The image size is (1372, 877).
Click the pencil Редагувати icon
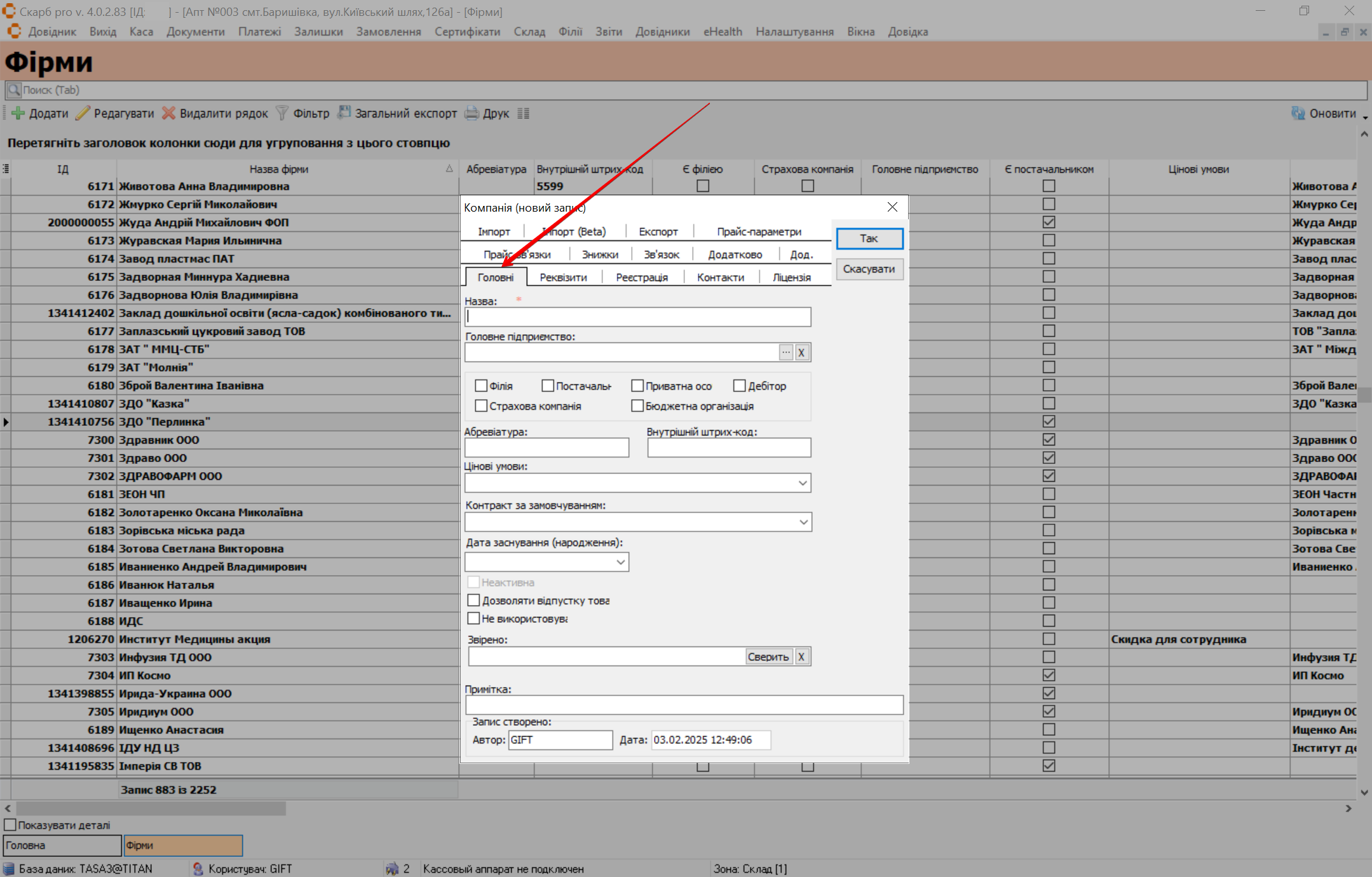pyautogui.click(x=83, y=113)
